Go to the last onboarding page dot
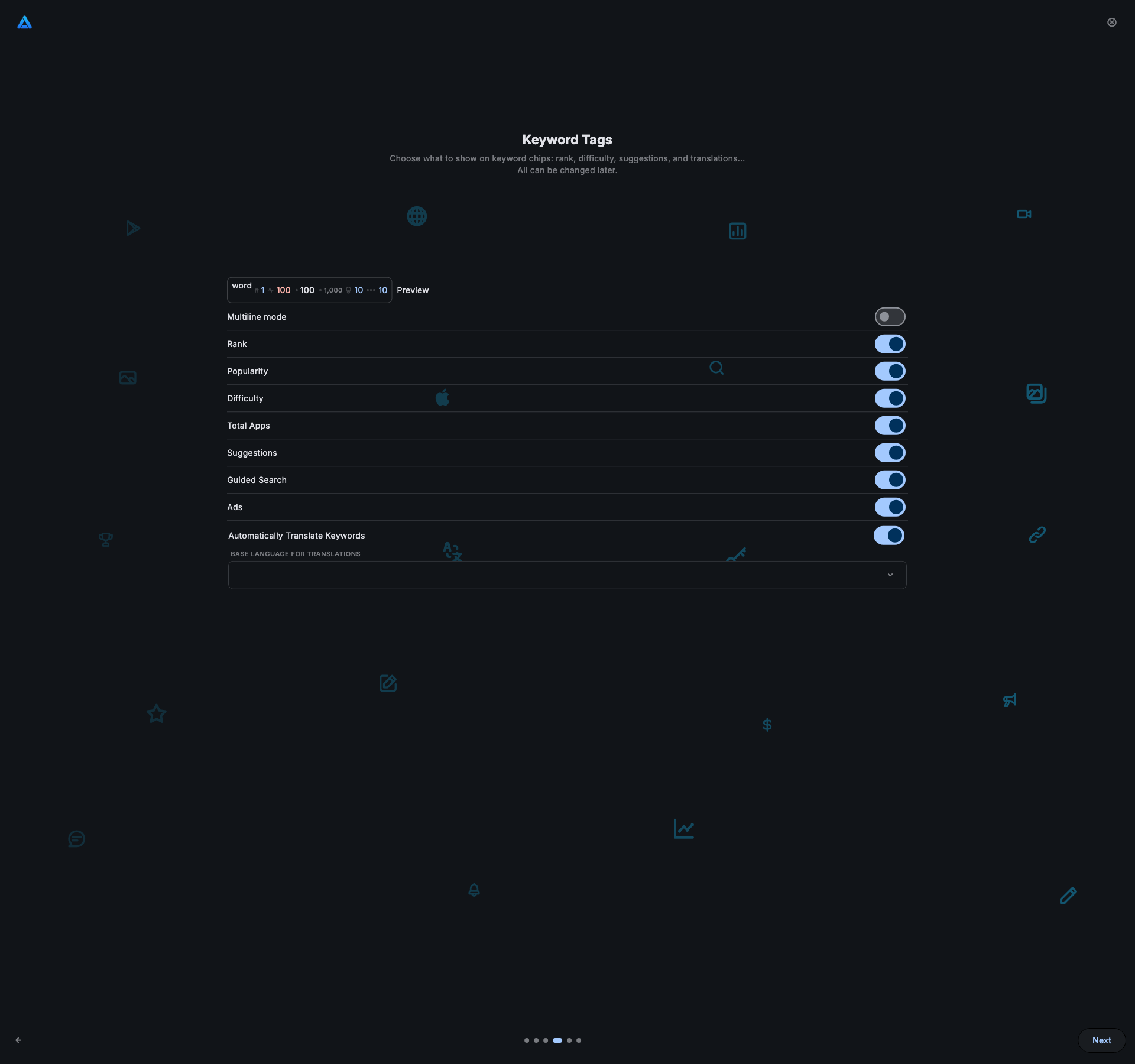Viewport: 1135px width, 1064px height. [579, 1040]
